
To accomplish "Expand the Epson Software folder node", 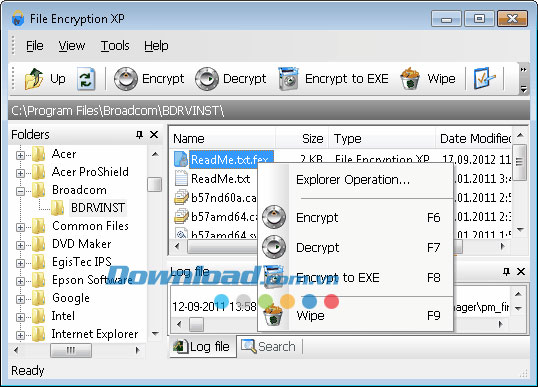I will [20, 281].
